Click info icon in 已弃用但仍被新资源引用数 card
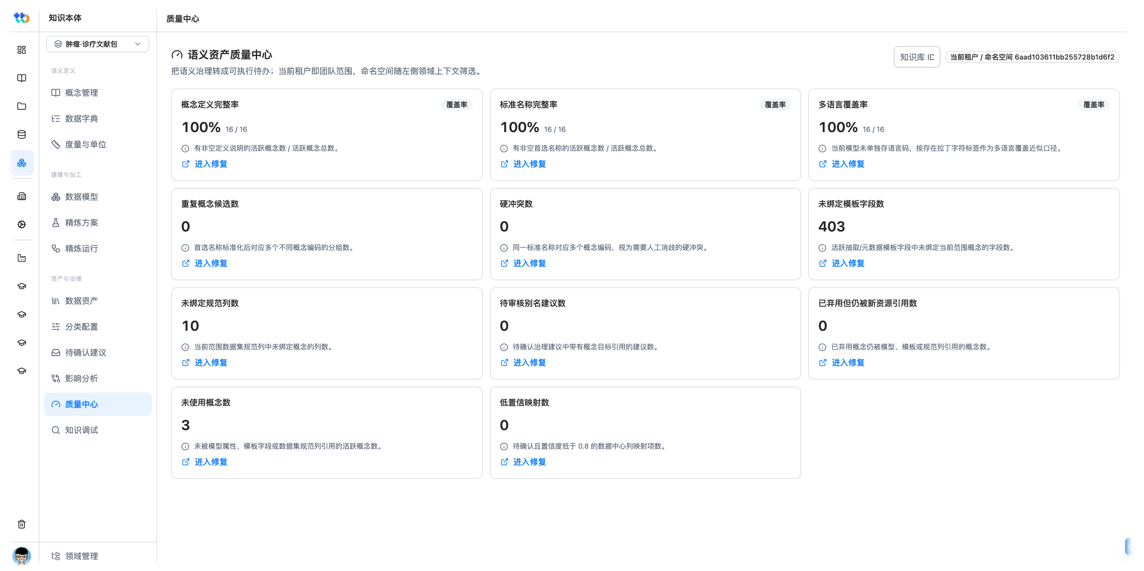The height and width of the screenshot is (571, 1144). coord(822,347)
